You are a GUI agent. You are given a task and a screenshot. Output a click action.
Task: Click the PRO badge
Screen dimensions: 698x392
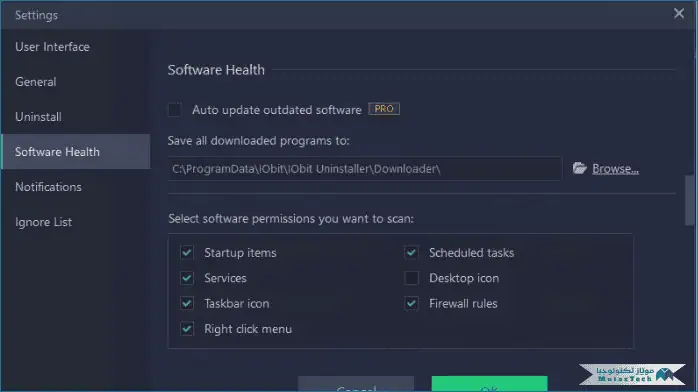coord(384,109)
